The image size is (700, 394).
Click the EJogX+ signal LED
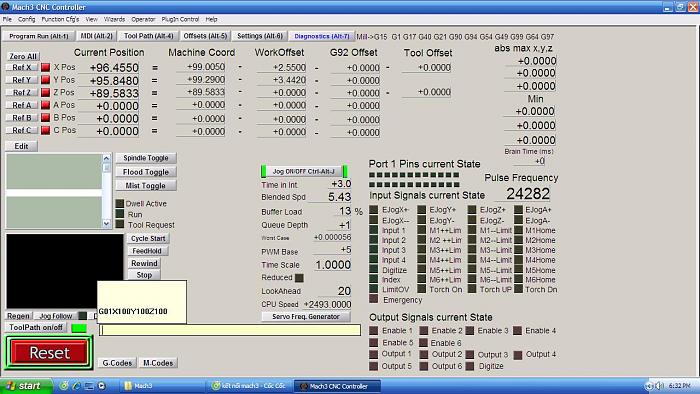point(374,210)
